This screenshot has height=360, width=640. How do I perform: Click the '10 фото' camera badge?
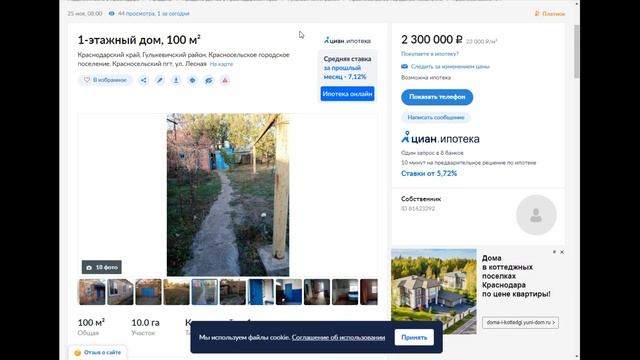point(102,267)
